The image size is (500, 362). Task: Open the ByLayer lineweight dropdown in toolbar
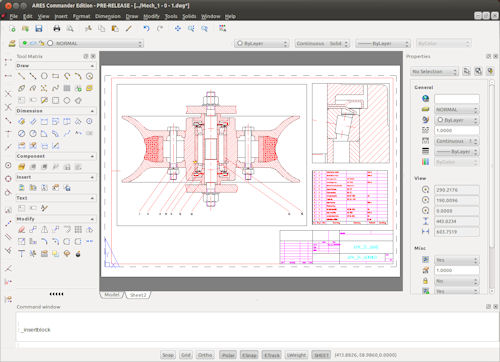click(x=383, y=44)
